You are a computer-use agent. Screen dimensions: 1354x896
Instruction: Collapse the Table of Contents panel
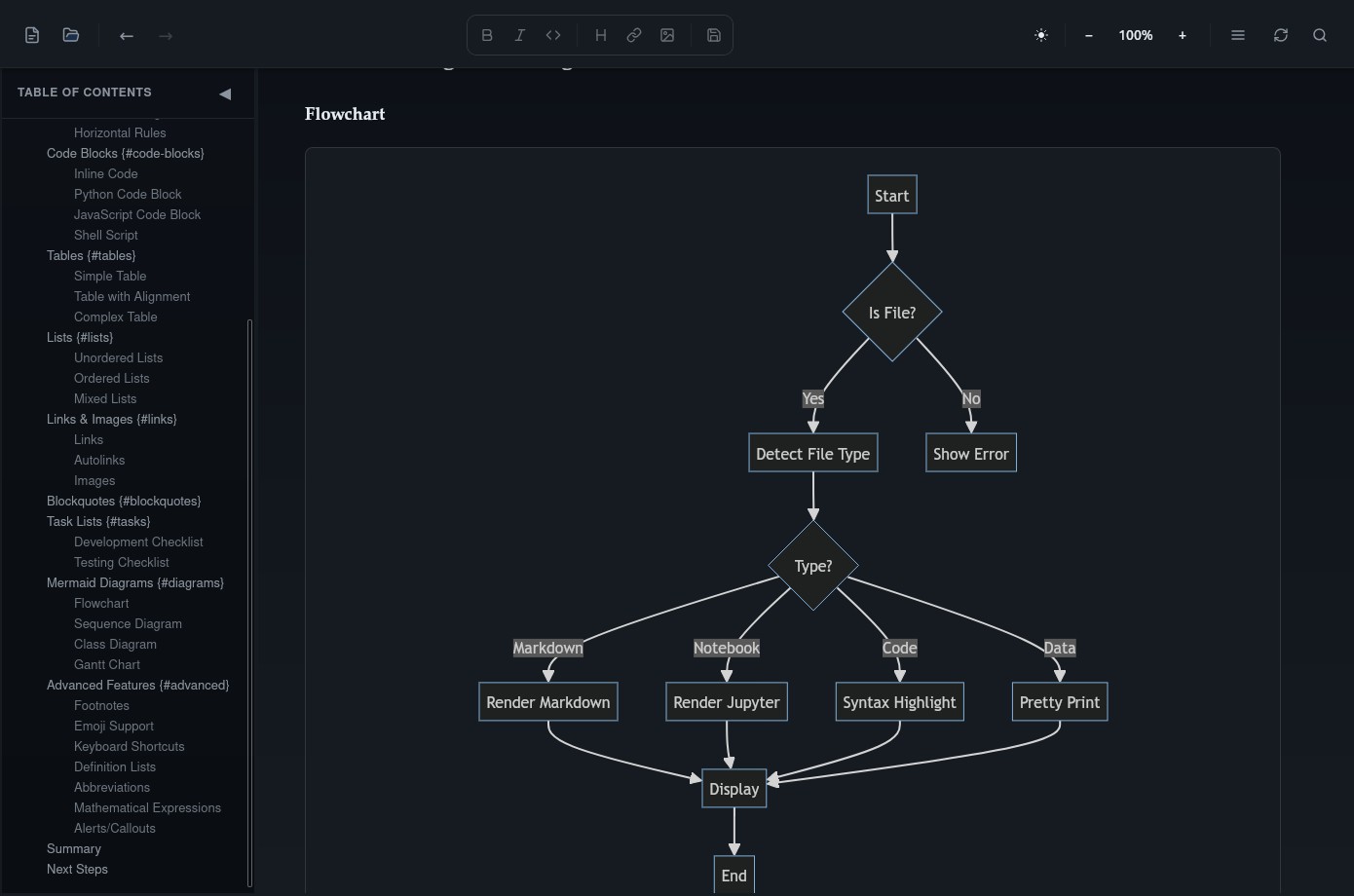tap(225, 93)
